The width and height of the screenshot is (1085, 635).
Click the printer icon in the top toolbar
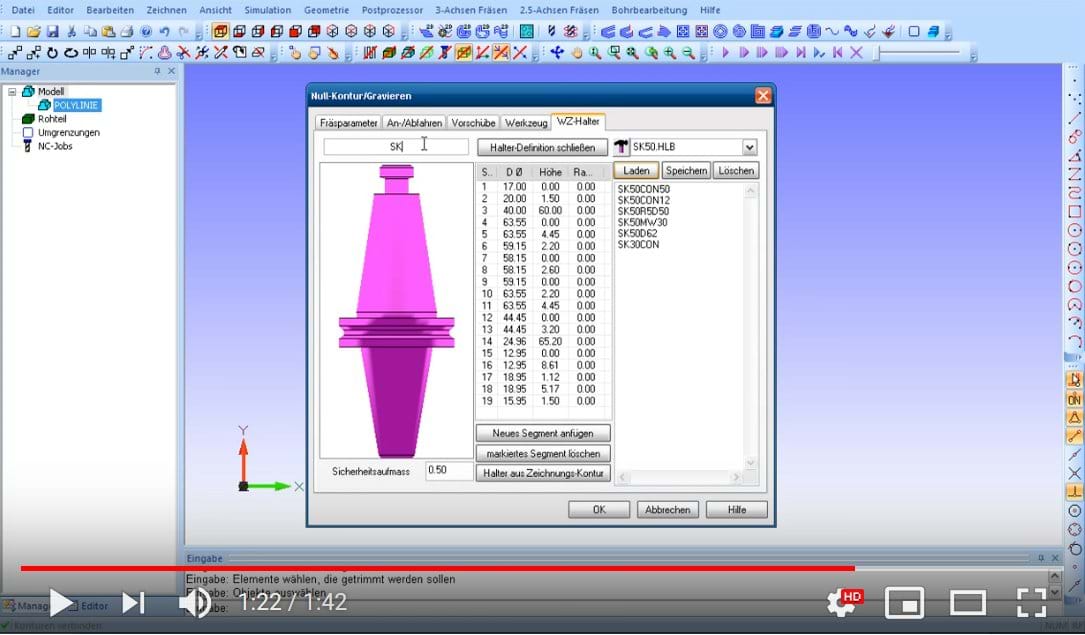(127, 32)
